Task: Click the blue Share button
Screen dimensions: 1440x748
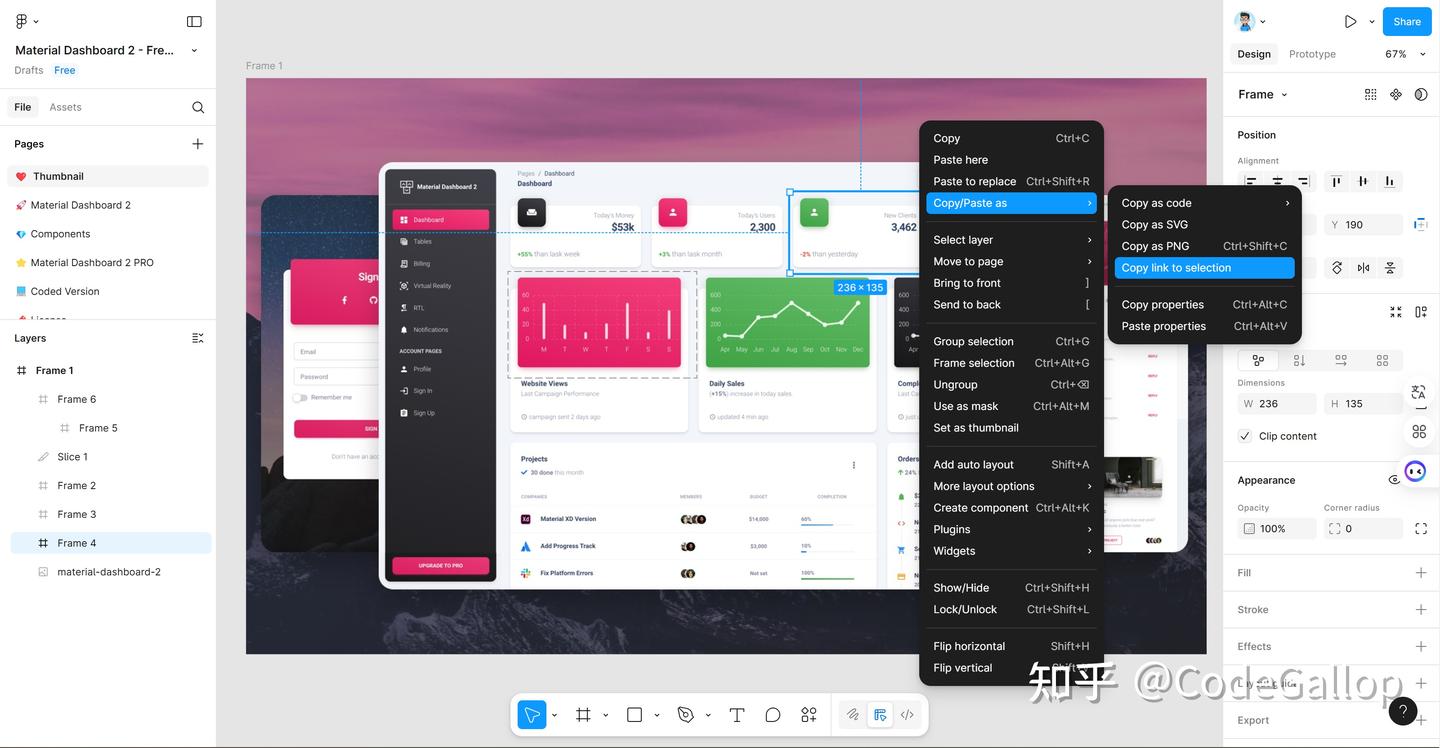Action: point(1407,21)
